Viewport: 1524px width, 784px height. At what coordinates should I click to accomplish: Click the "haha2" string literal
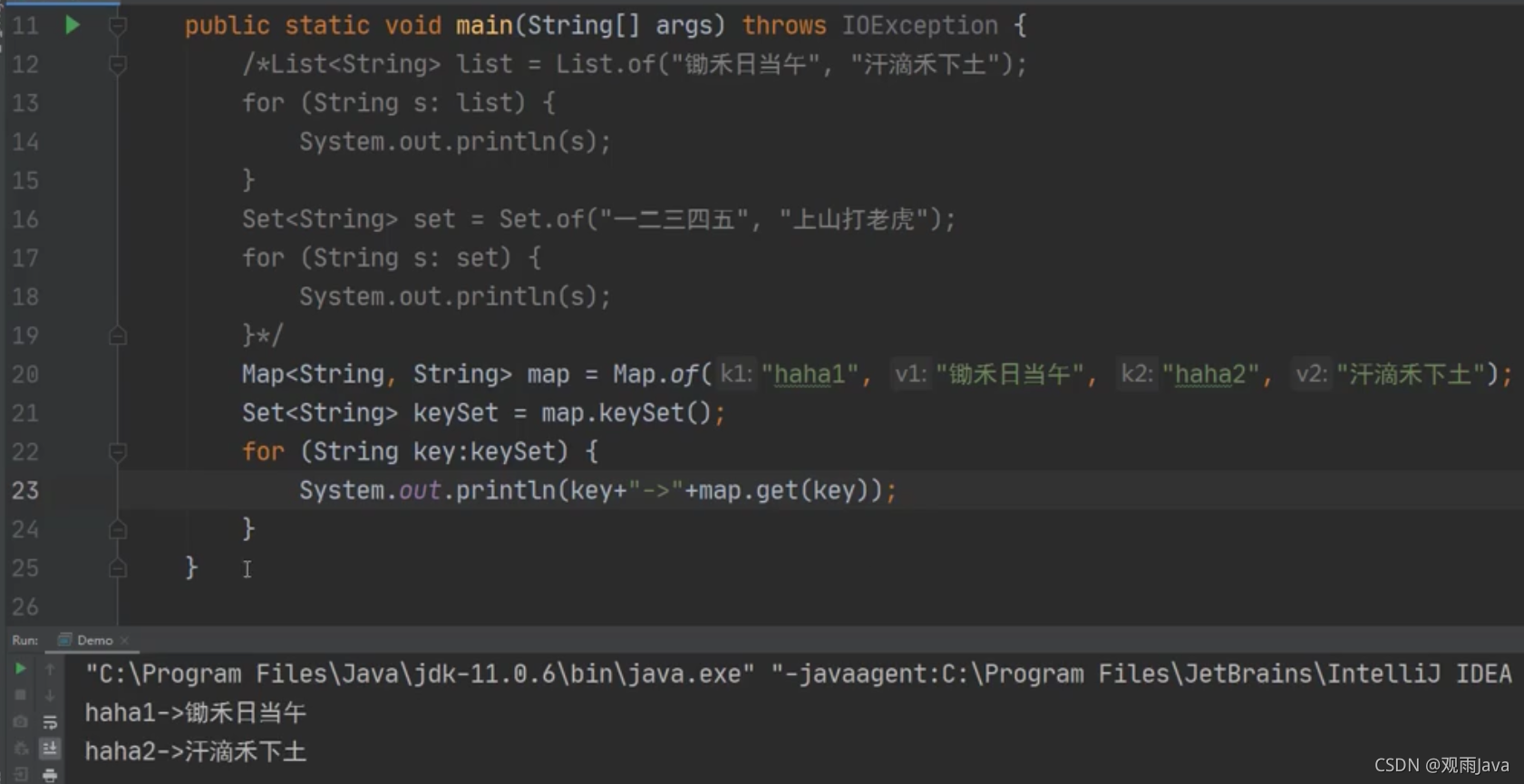pyautogui.click(x=1210, y=374)
